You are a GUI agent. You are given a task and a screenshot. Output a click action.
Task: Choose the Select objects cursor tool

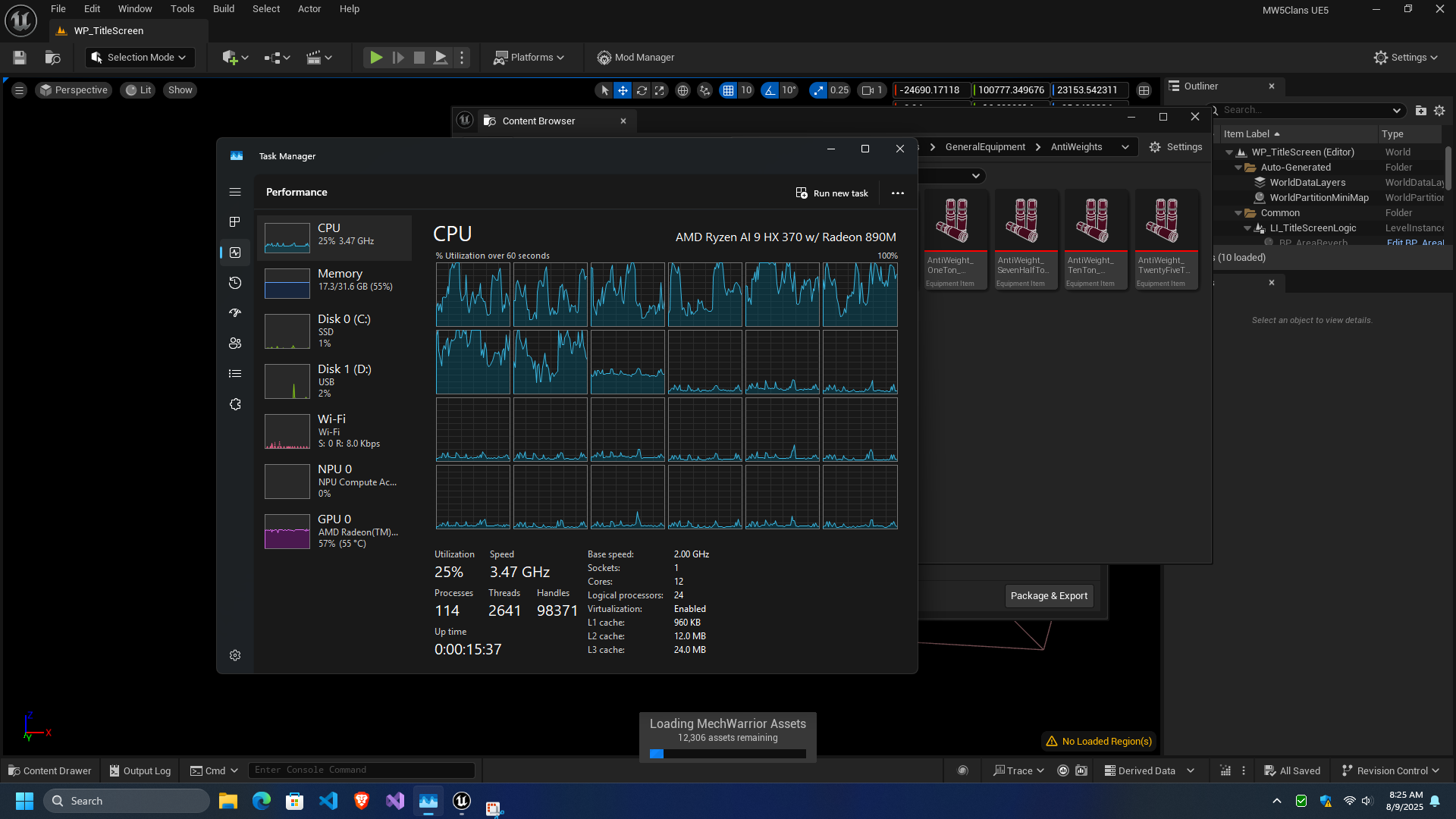(604, 90)
